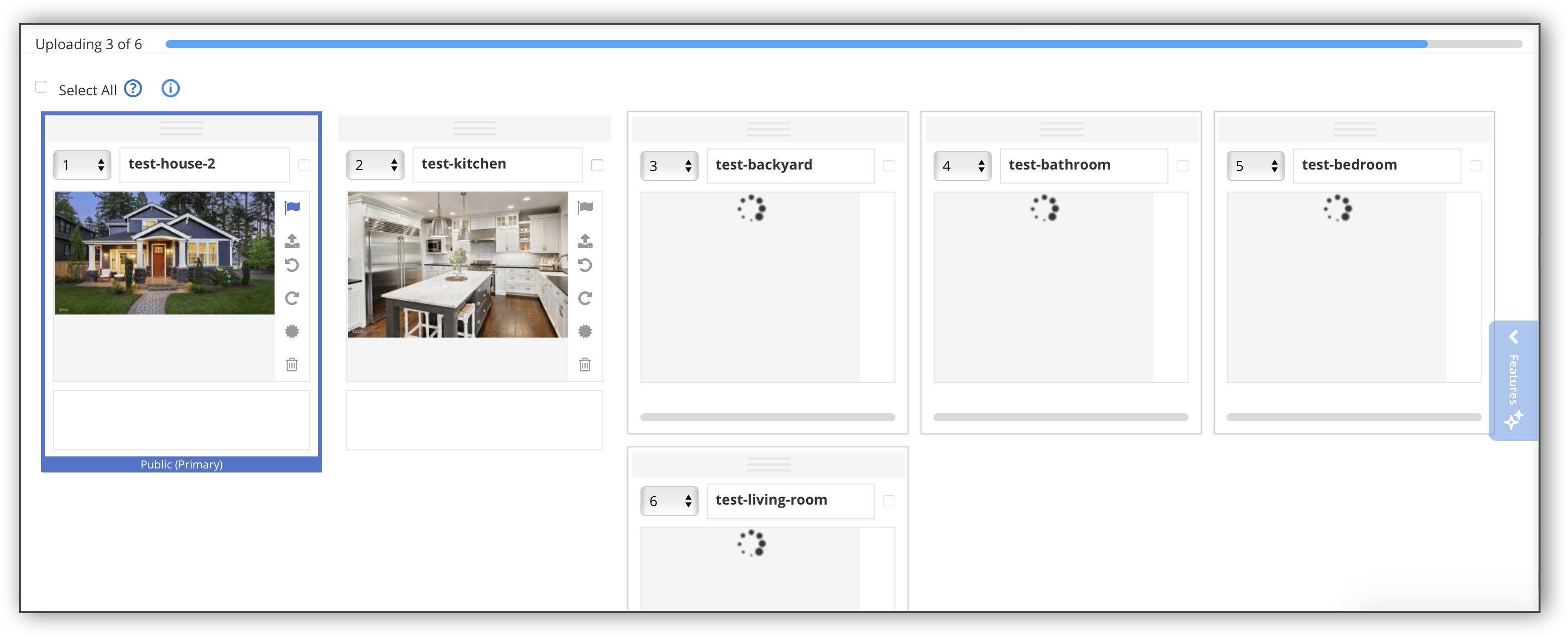Screen dimensions: 1568x636
Task: Click the kitchen photo thumbnail
Action: (457, 264)
